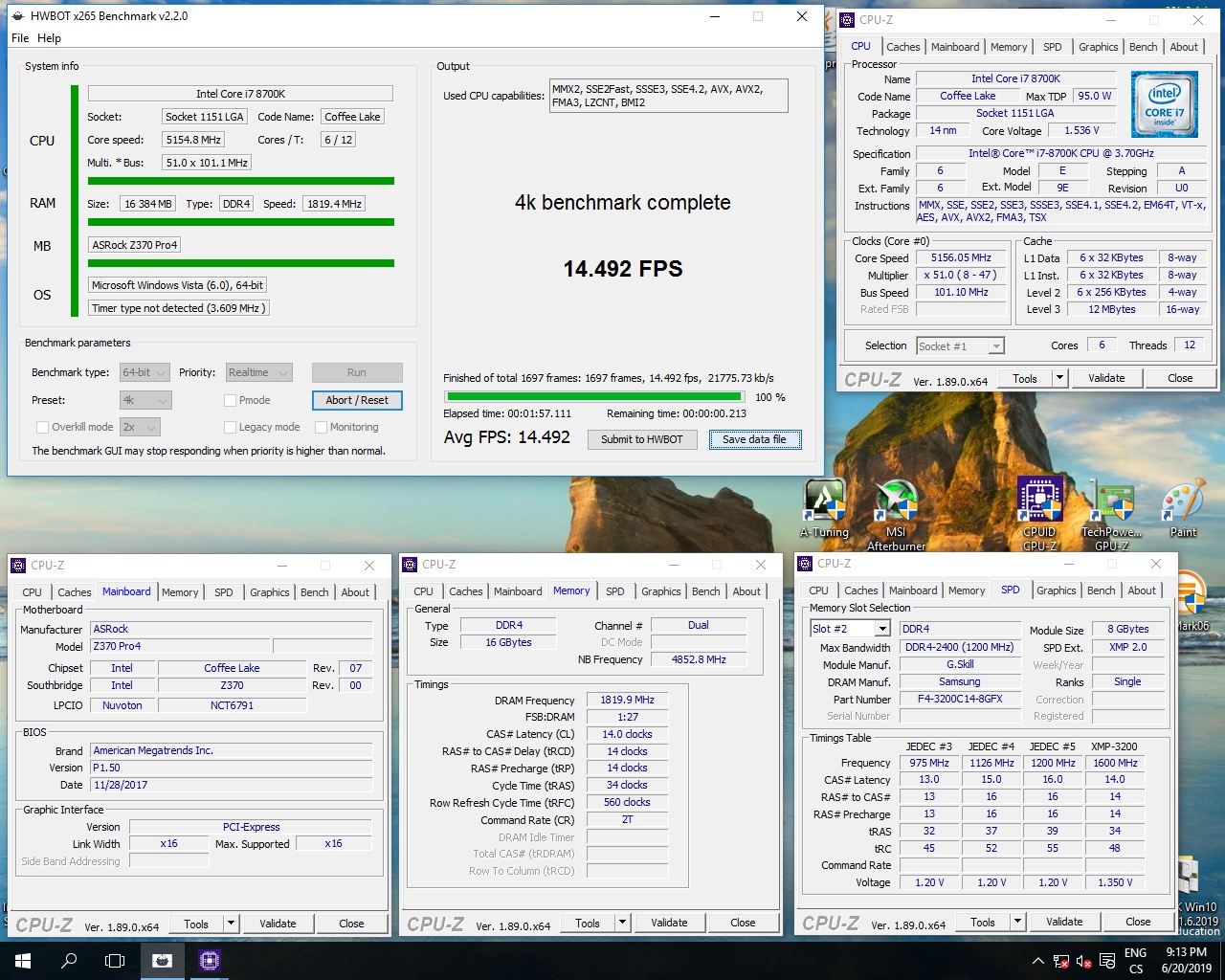
Task: Open TechPowerUp GPU-Z desktop icon
Action: pos(1111,513)
